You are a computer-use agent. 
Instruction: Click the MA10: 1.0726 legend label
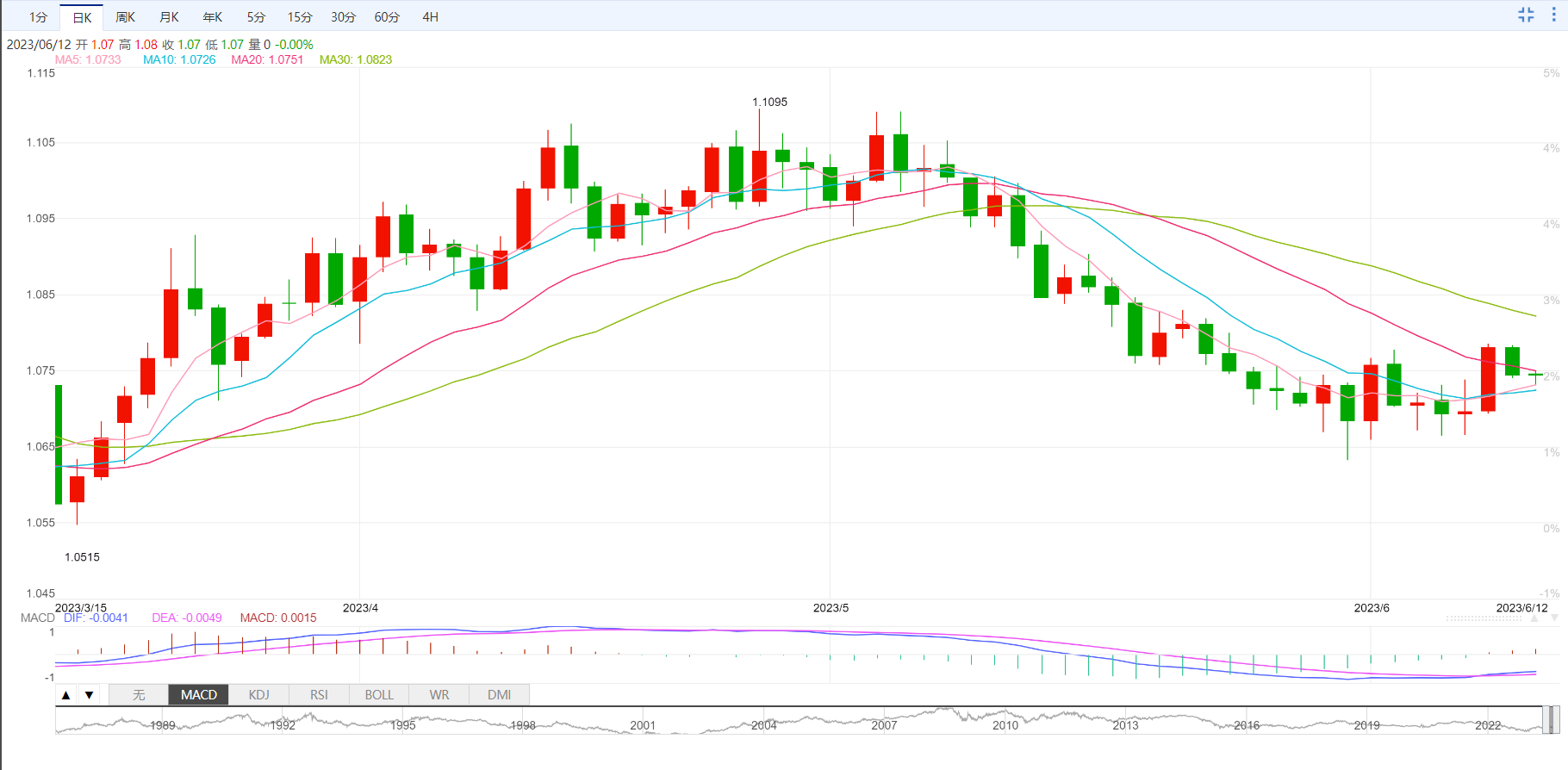tap(179, 59)
